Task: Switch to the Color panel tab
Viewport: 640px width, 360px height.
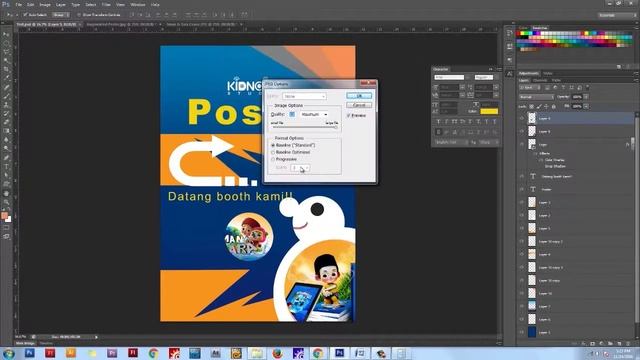Action: tap(523, 28)
